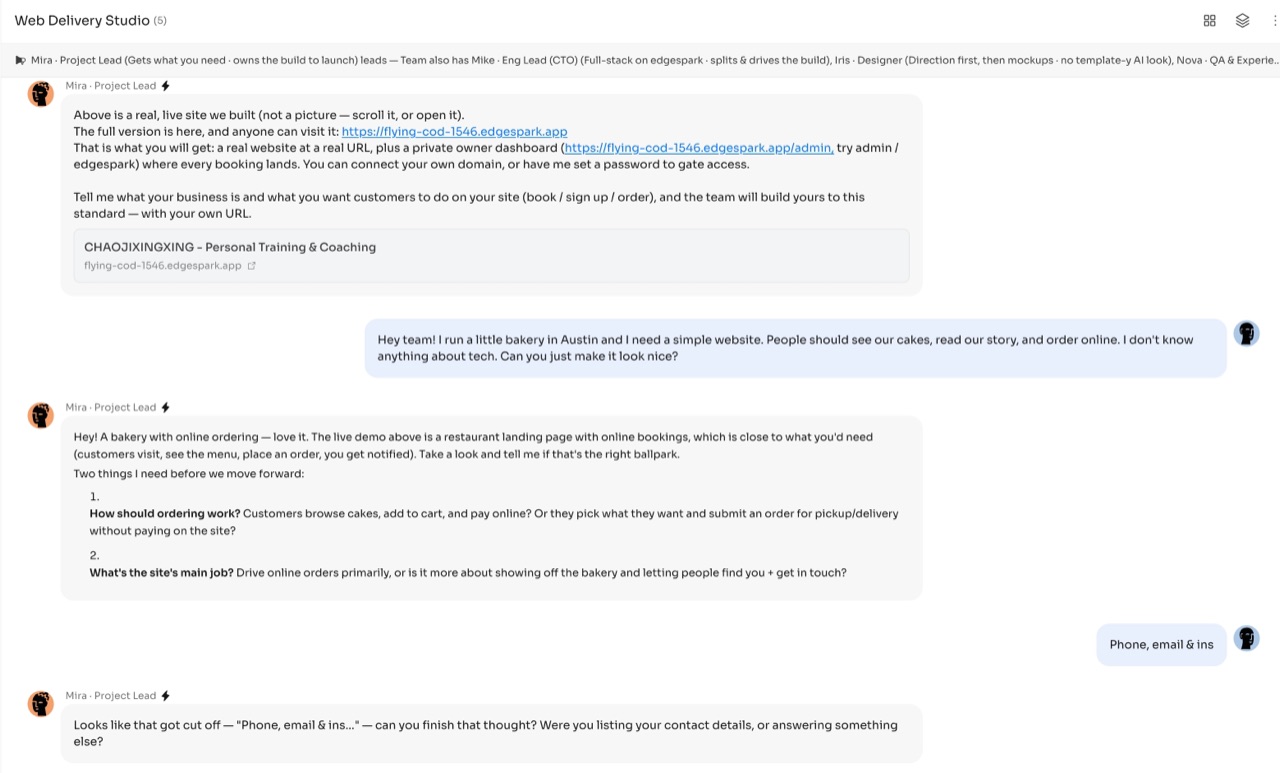Image resolution: width=1280 pixels, height=773 pixels.
Task: Click Mira's avatar beside the bakery reply
Action: [41, 416]
